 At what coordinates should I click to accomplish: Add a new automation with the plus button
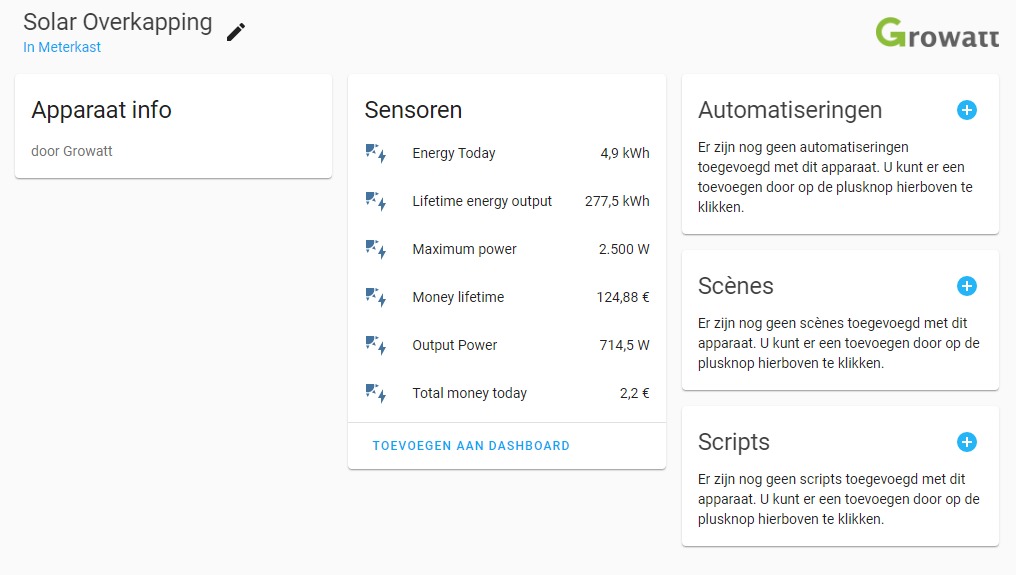[966, 110]
